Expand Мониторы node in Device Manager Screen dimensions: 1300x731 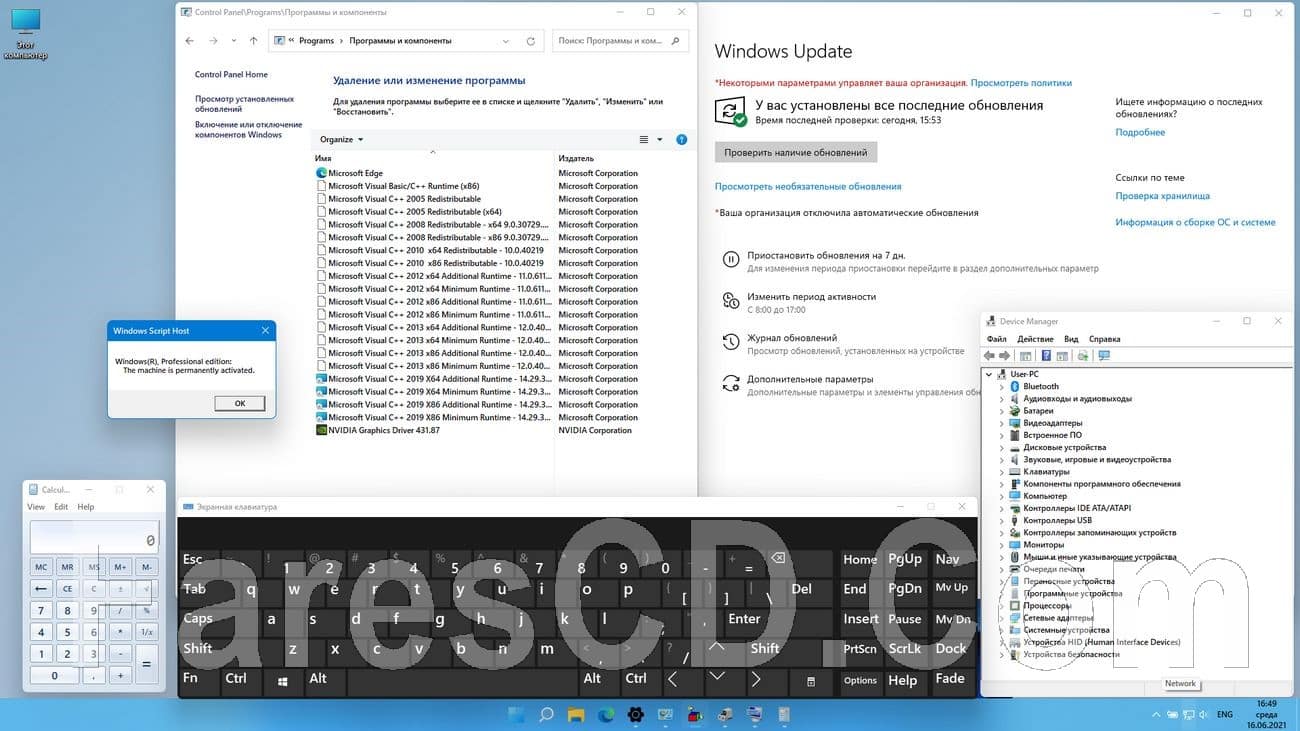tap(1002, 545)
